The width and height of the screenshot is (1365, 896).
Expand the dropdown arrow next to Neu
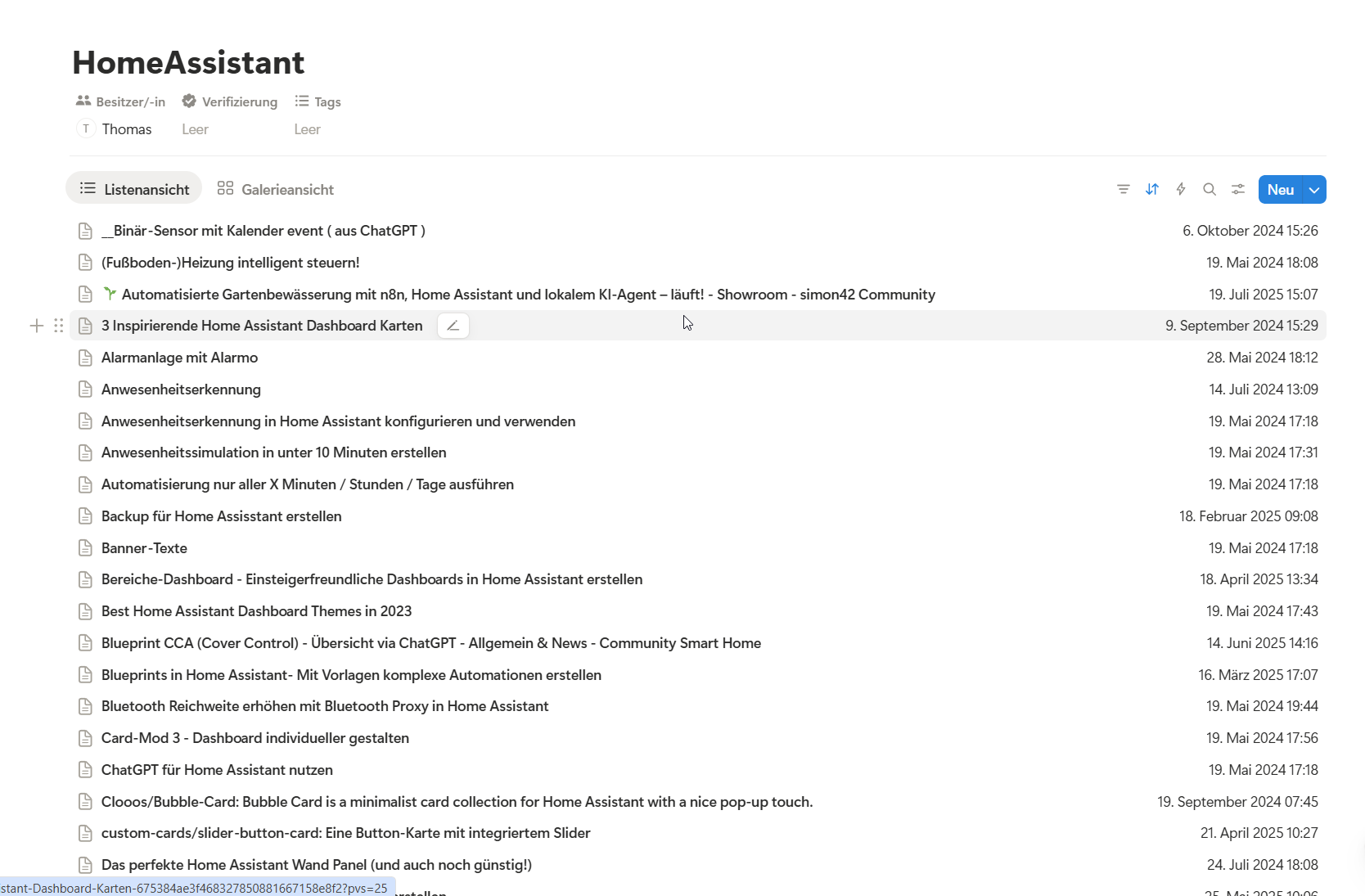coord(1314,190)
